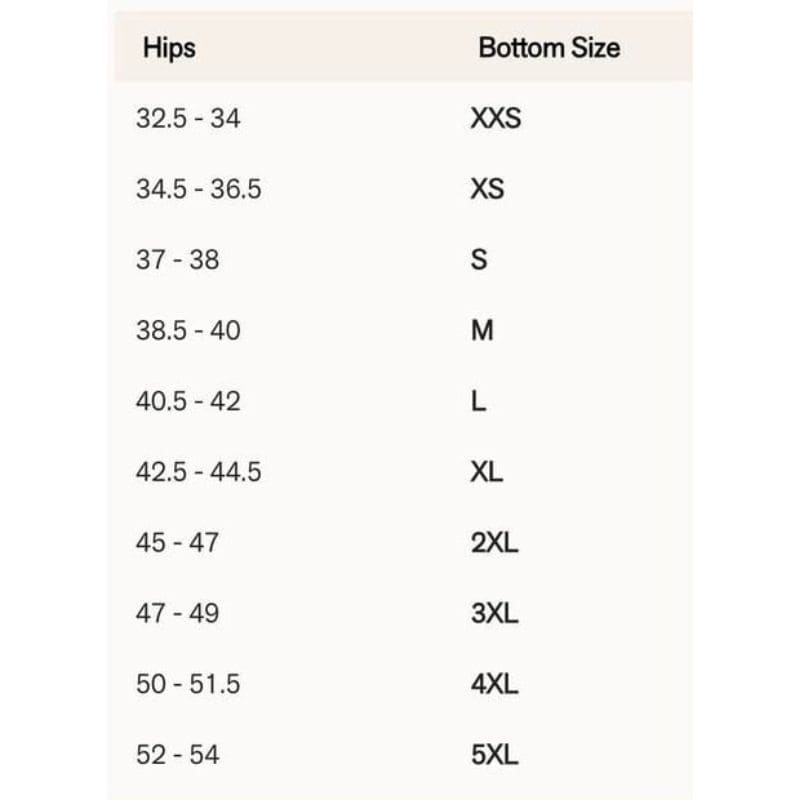Click the 3XL size cell
800x800 pixels.
[x=495, y=614]
